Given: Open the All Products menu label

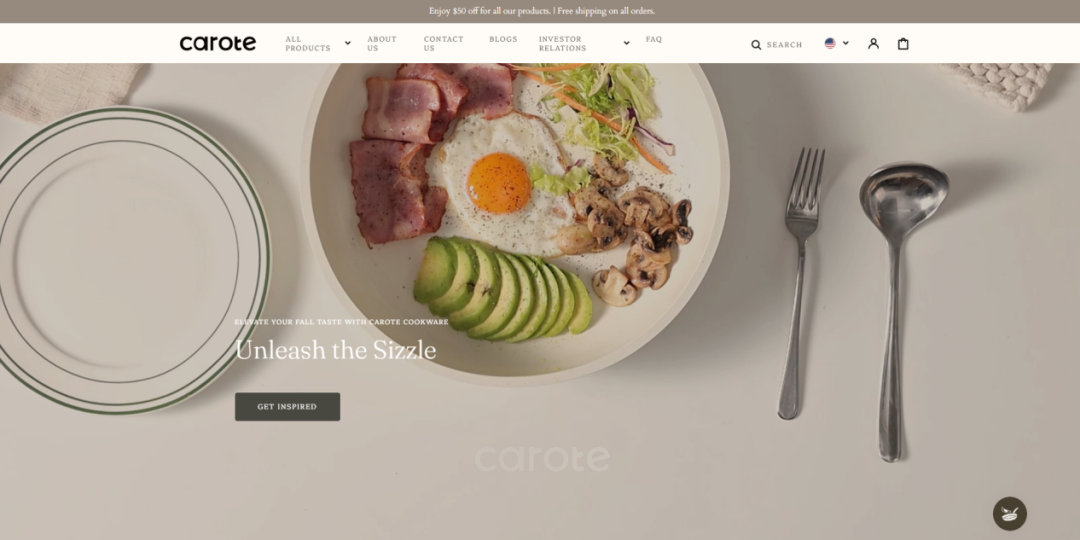Looking at the screenshot, I should tap(308, 43).
